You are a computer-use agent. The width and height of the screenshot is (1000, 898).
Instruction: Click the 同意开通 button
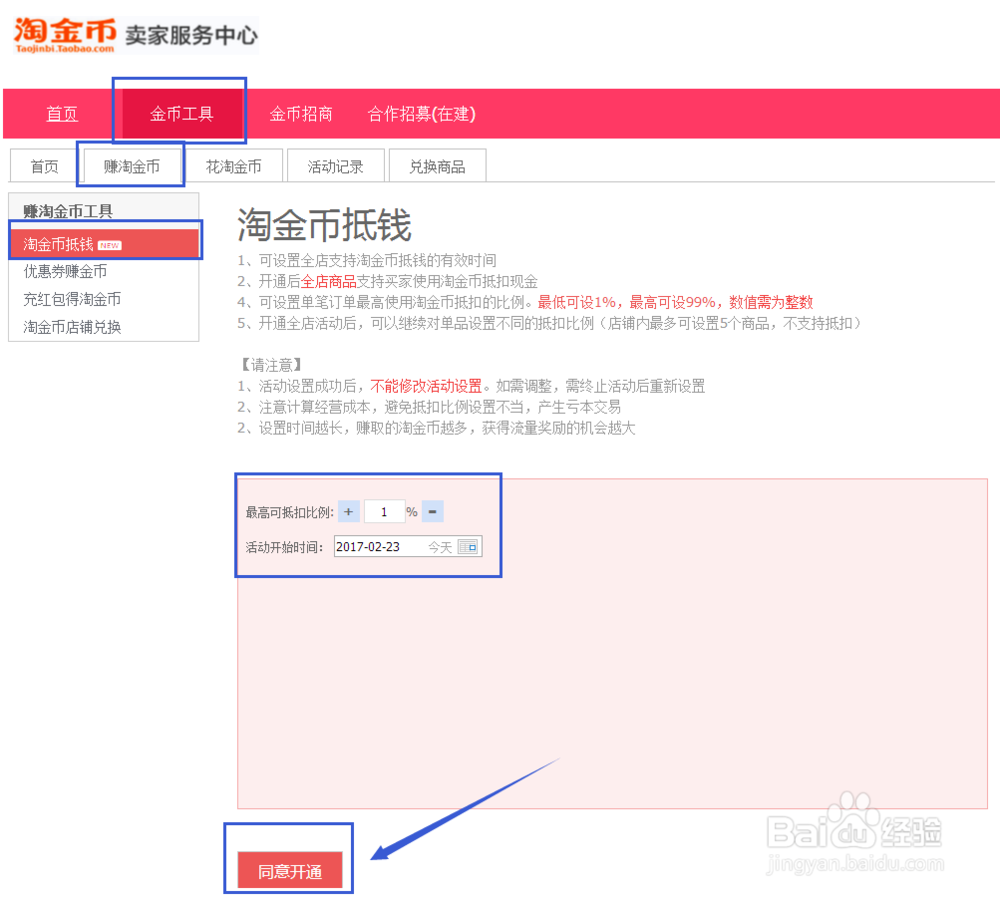290,871
